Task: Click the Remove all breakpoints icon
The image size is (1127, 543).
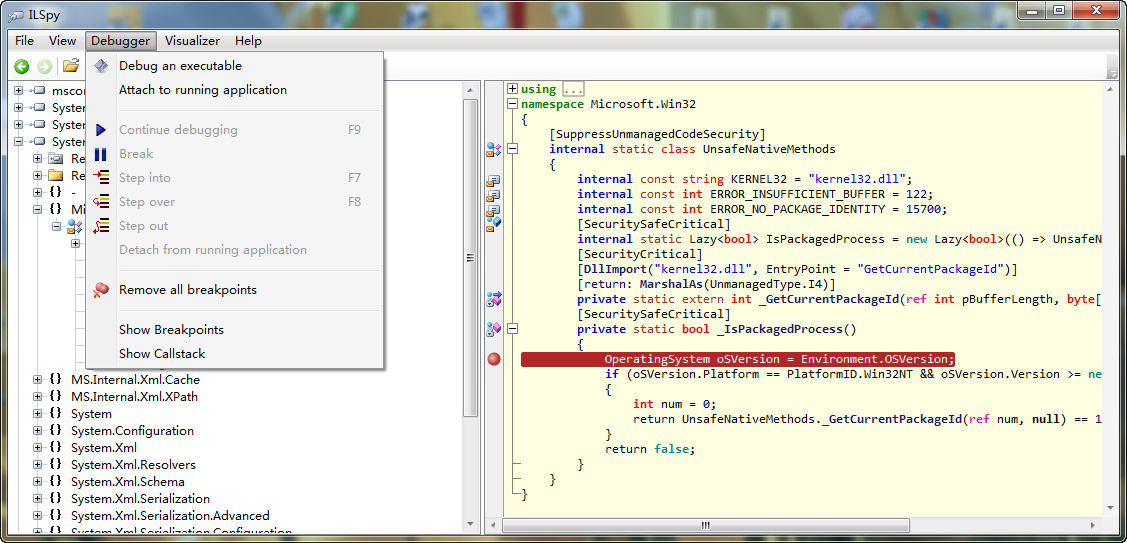Action: point(101,290)
